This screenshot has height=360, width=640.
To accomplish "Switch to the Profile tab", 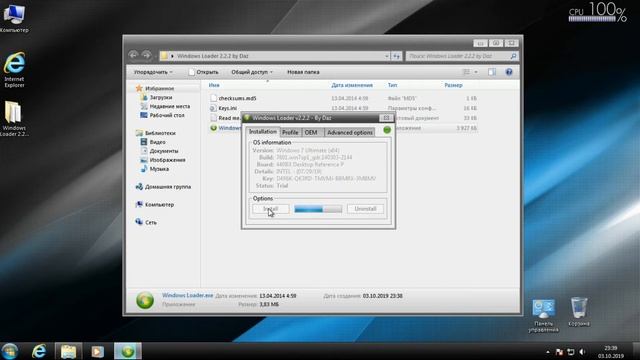I will pyautogui.click(x=290, y=132).
